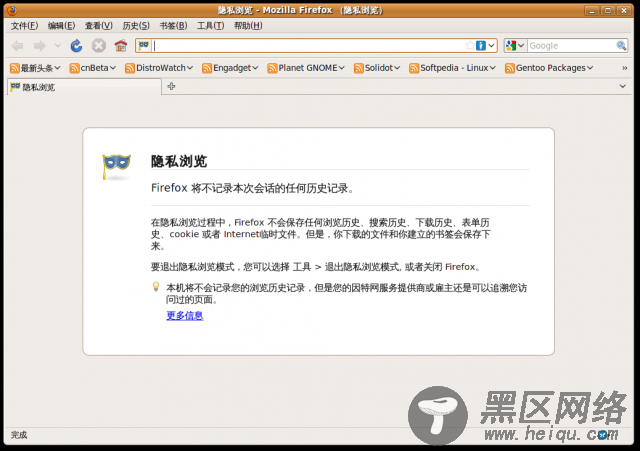Open the 文件(F) menu
The image size is (640, 451).
(24, 26)
